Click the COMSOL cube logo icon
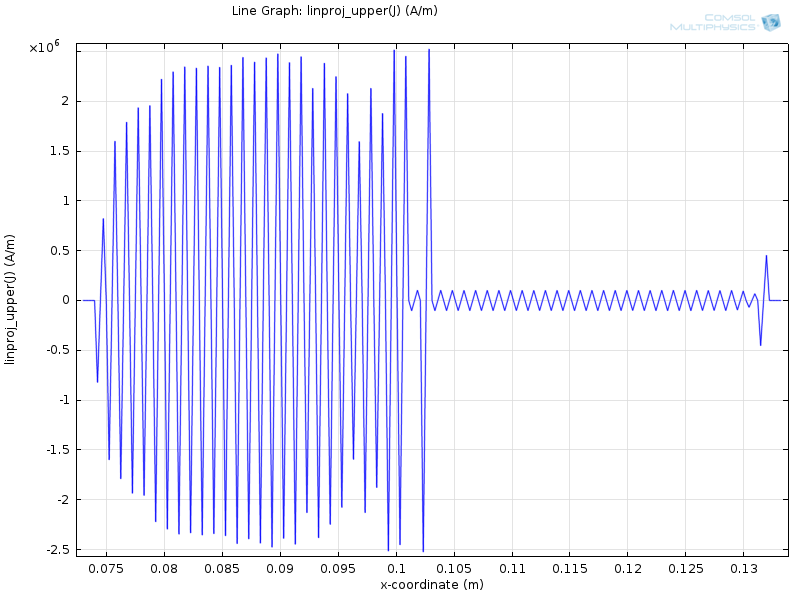The image size is (800, 600). 770,22
